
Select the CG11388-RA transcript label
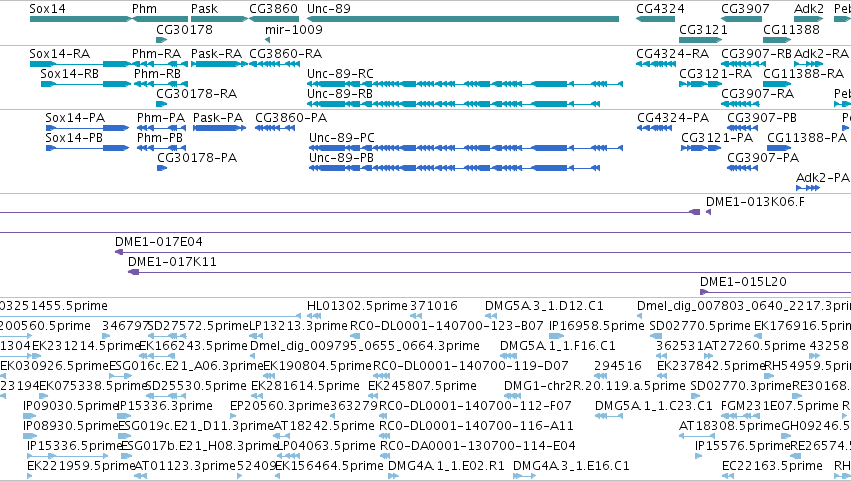coord(803,73)
